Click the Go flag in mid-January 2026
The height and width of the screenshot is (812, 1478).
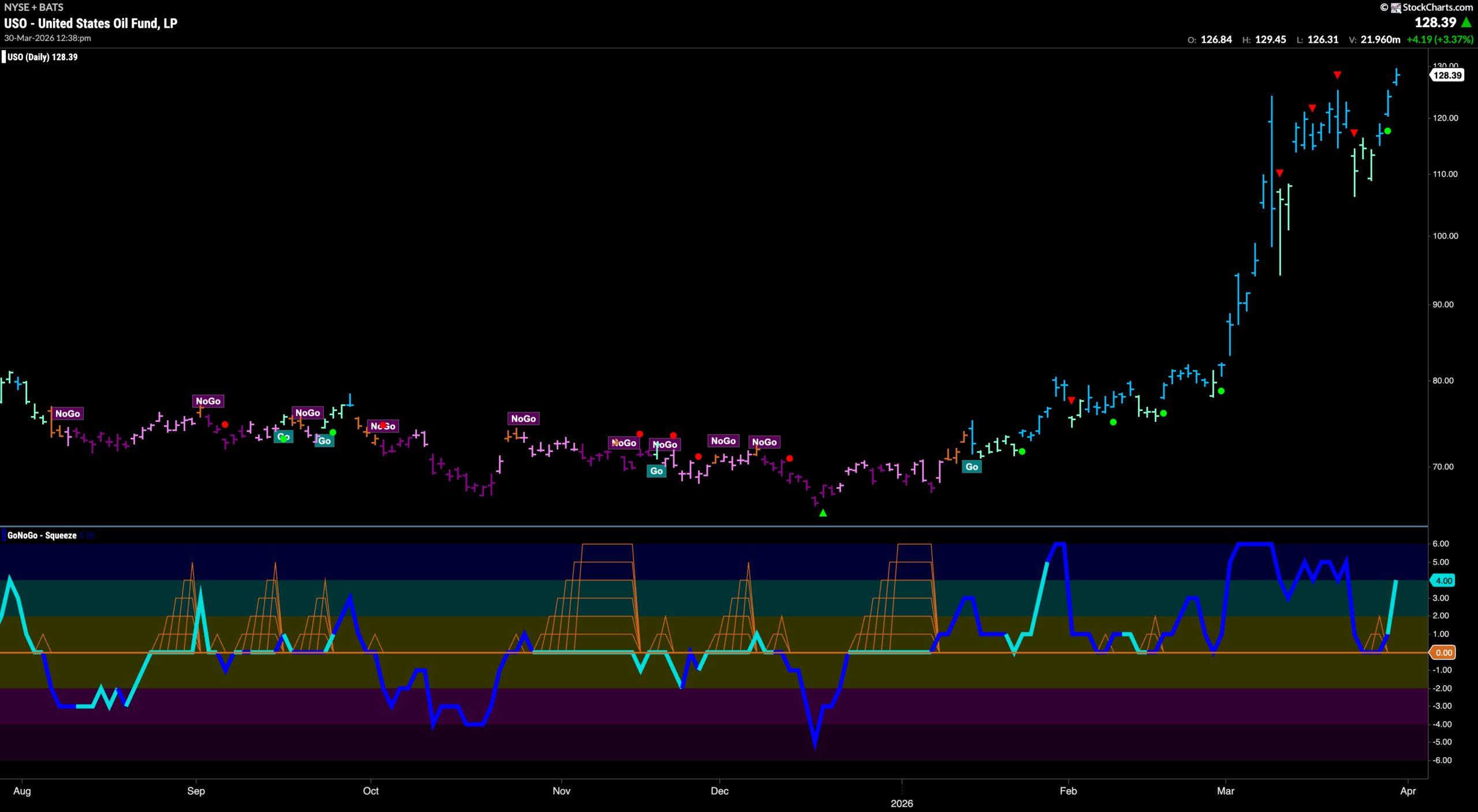click(972, 467)
